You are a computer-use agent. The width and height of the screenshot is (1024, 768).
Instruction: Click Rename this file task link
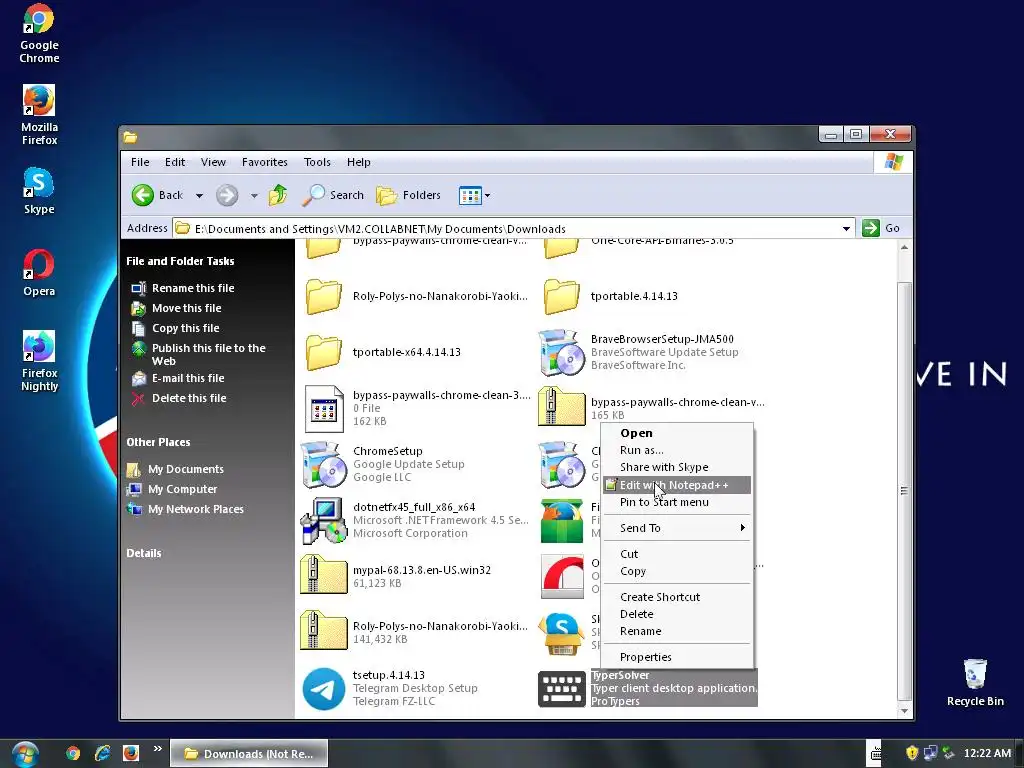click(x=183, y=288)
